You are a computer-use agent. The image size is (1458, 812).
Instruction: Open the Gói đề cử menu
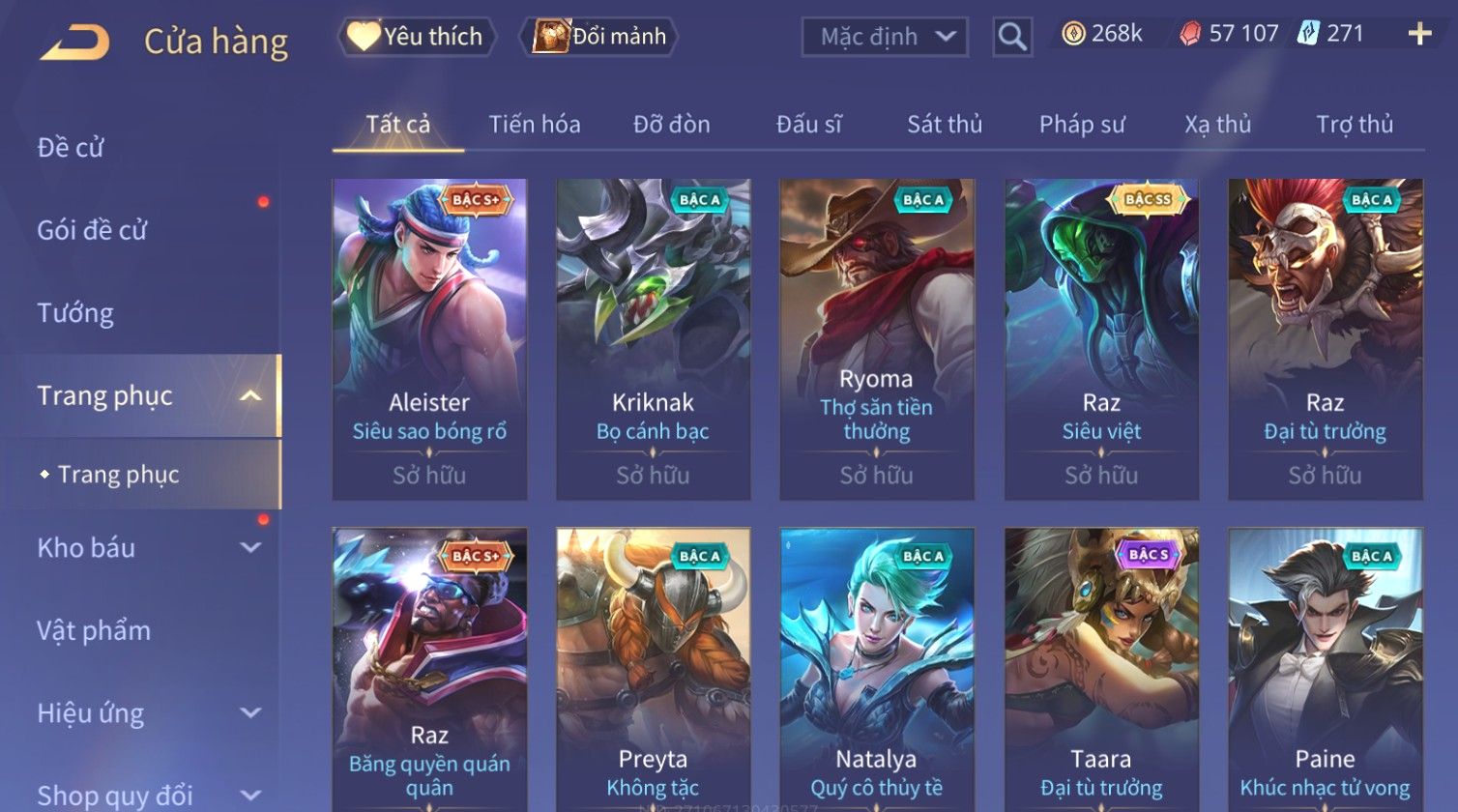coord(92,230)
